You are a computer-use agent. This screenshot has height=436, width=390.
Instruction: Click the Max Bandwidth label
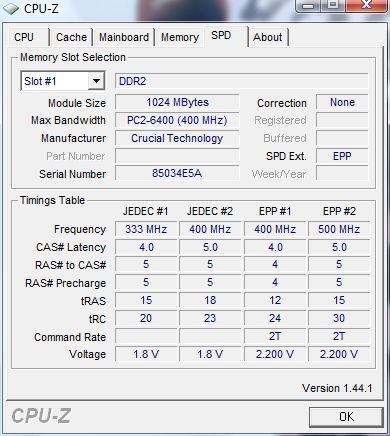pyautogui.click(x=68, y=120)
